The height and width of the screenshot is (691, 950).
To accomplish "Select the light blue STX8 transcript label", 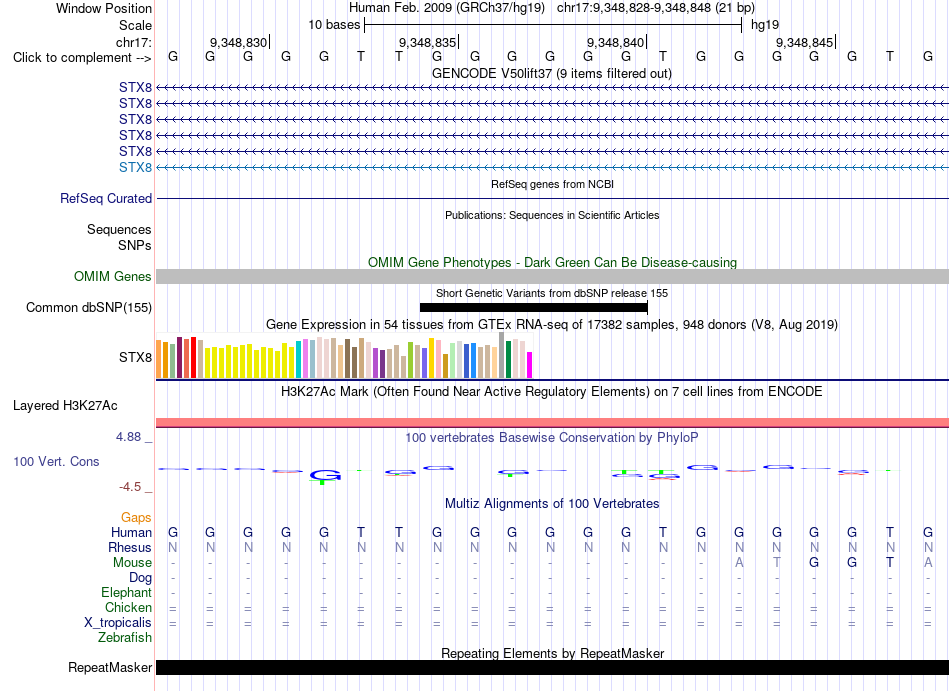I will [135, 167].
